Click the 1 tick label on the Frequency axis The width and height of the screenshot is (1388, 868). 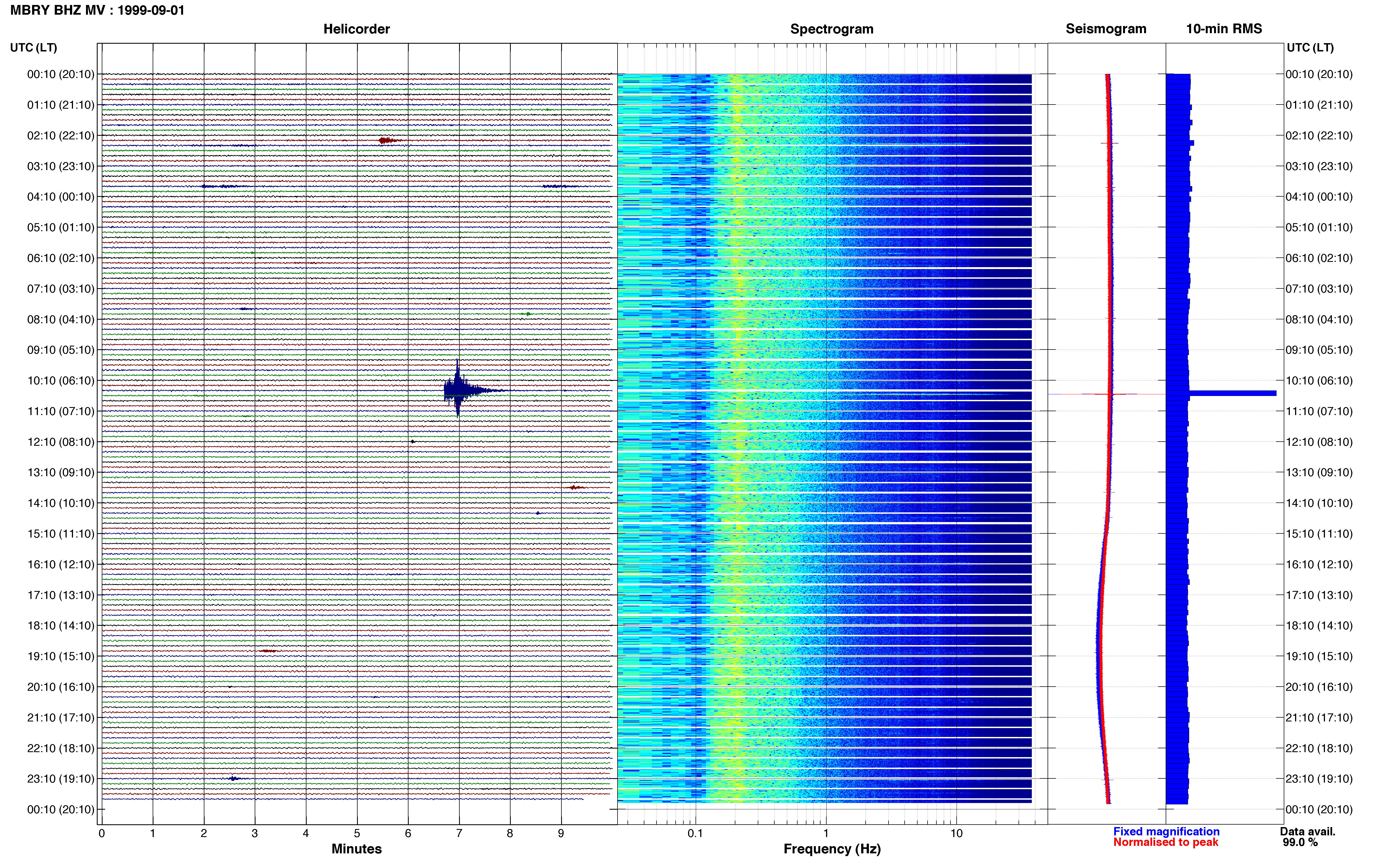click(x=826, y=833)
